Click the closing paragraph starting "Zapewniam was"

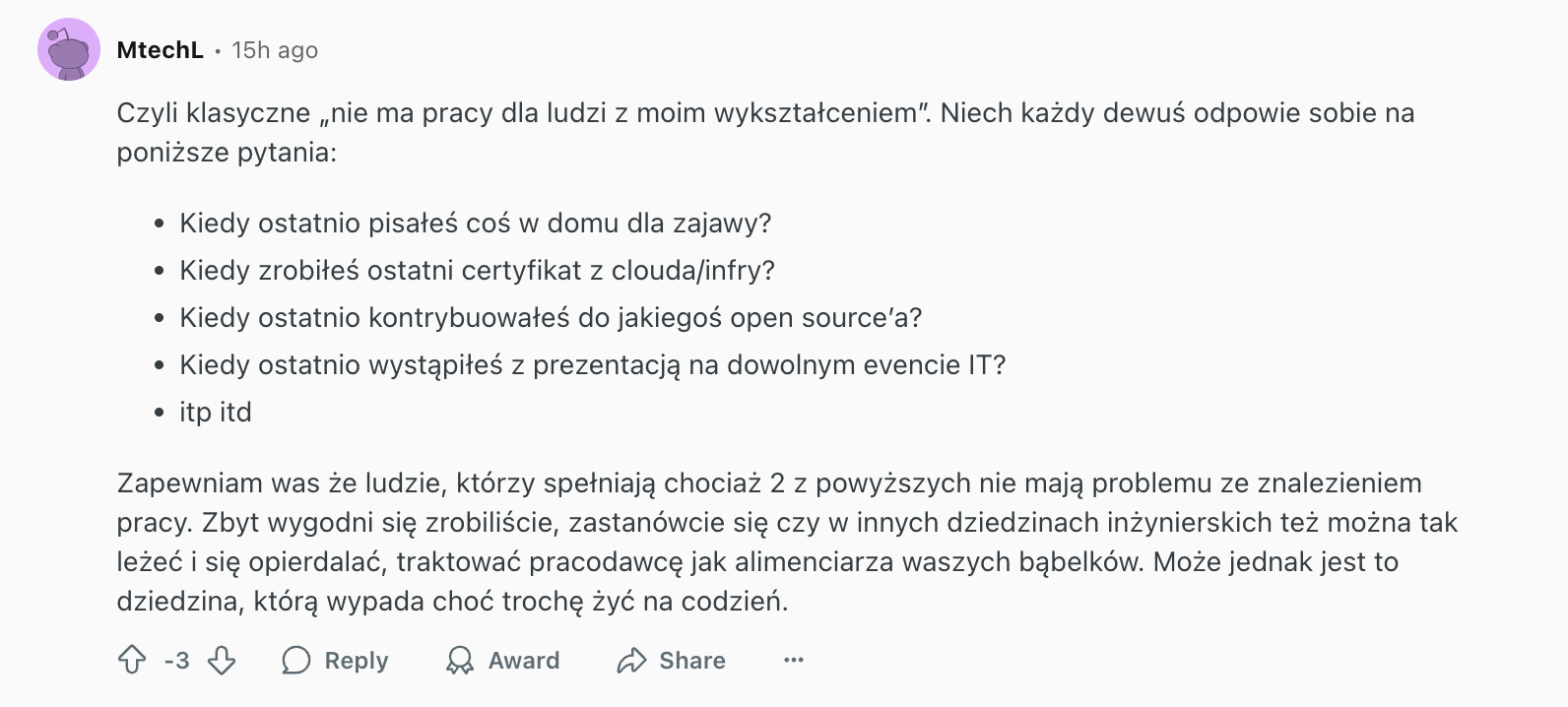[786, 542]
